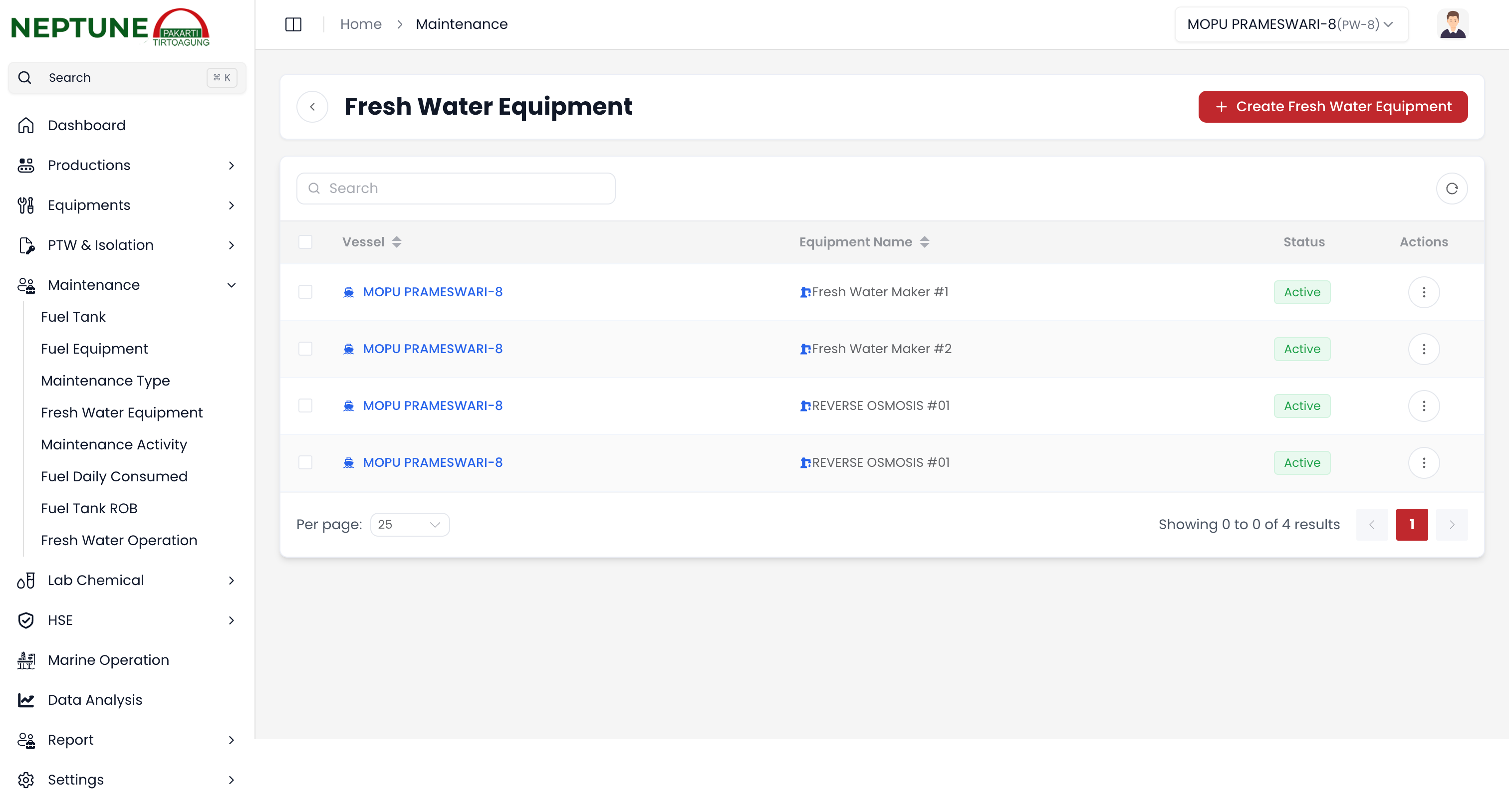Open the per page 25 dropdown

tap(410, 525)
